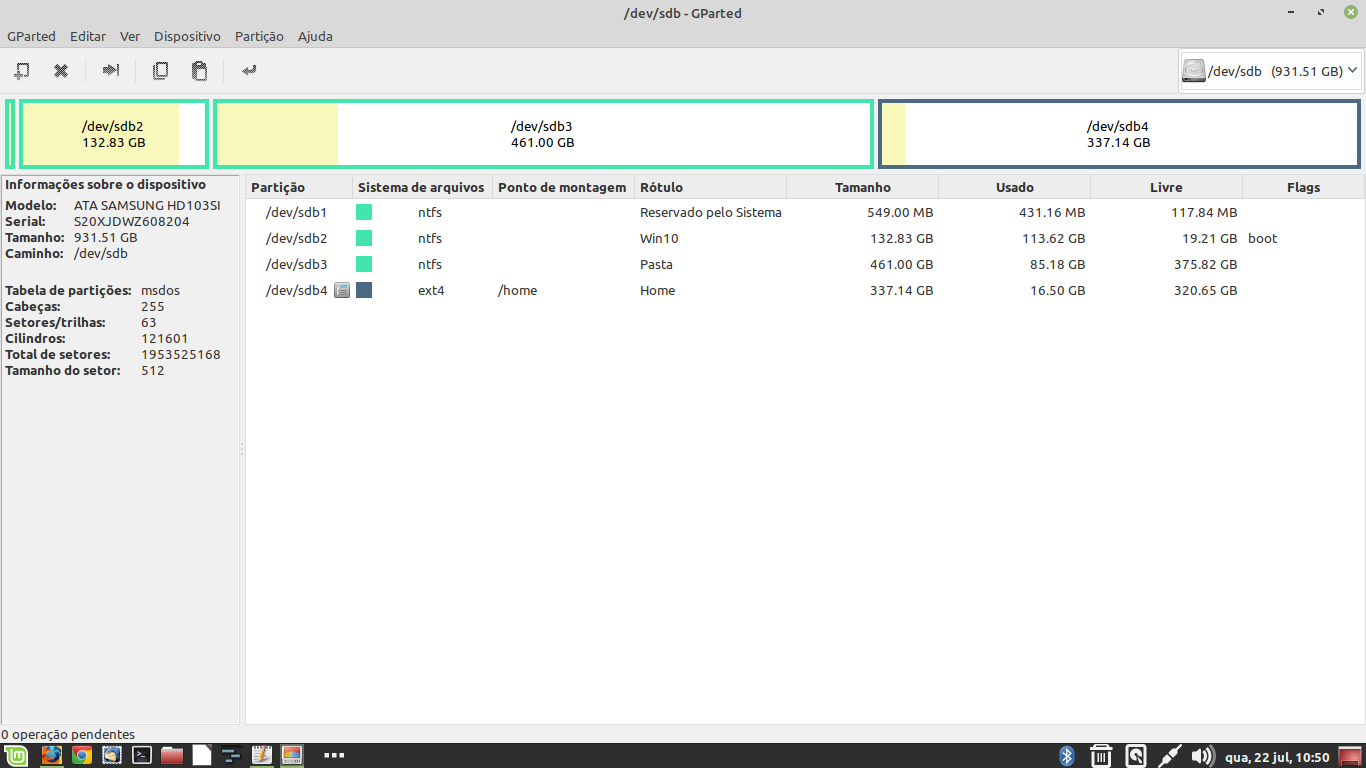Screen dimensions: 1366x768
Task: Open the Editar menu
Action: click(88, 36)
